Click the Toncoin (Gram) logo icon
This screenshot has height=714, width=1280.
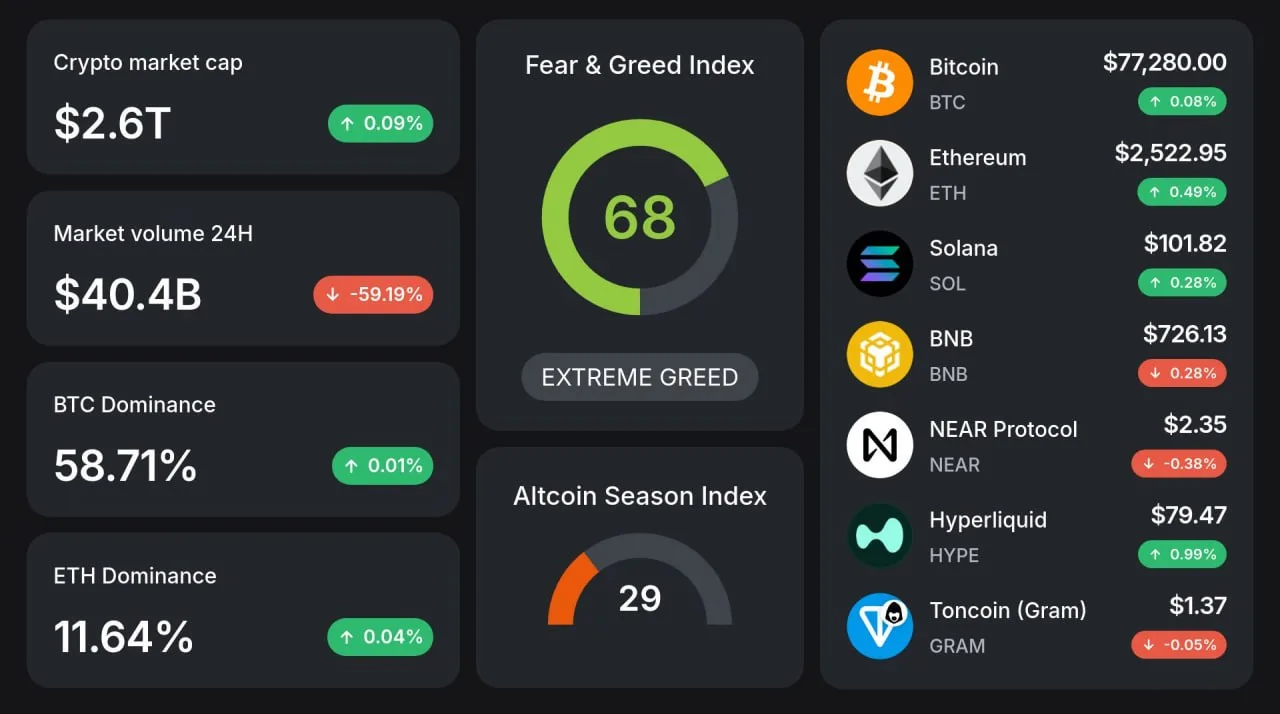[x=880, y=626]
